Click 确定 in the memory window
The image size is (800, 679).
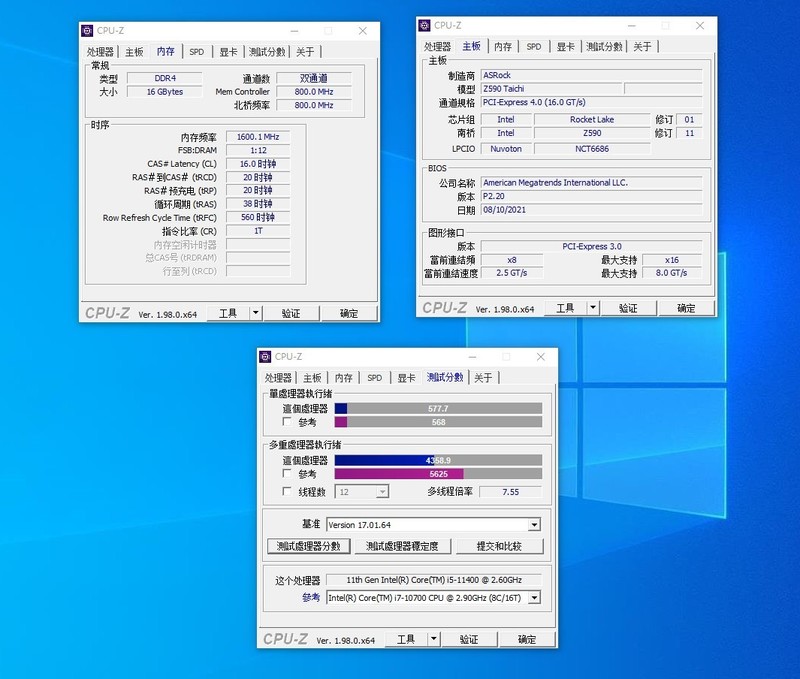(350, 313)
